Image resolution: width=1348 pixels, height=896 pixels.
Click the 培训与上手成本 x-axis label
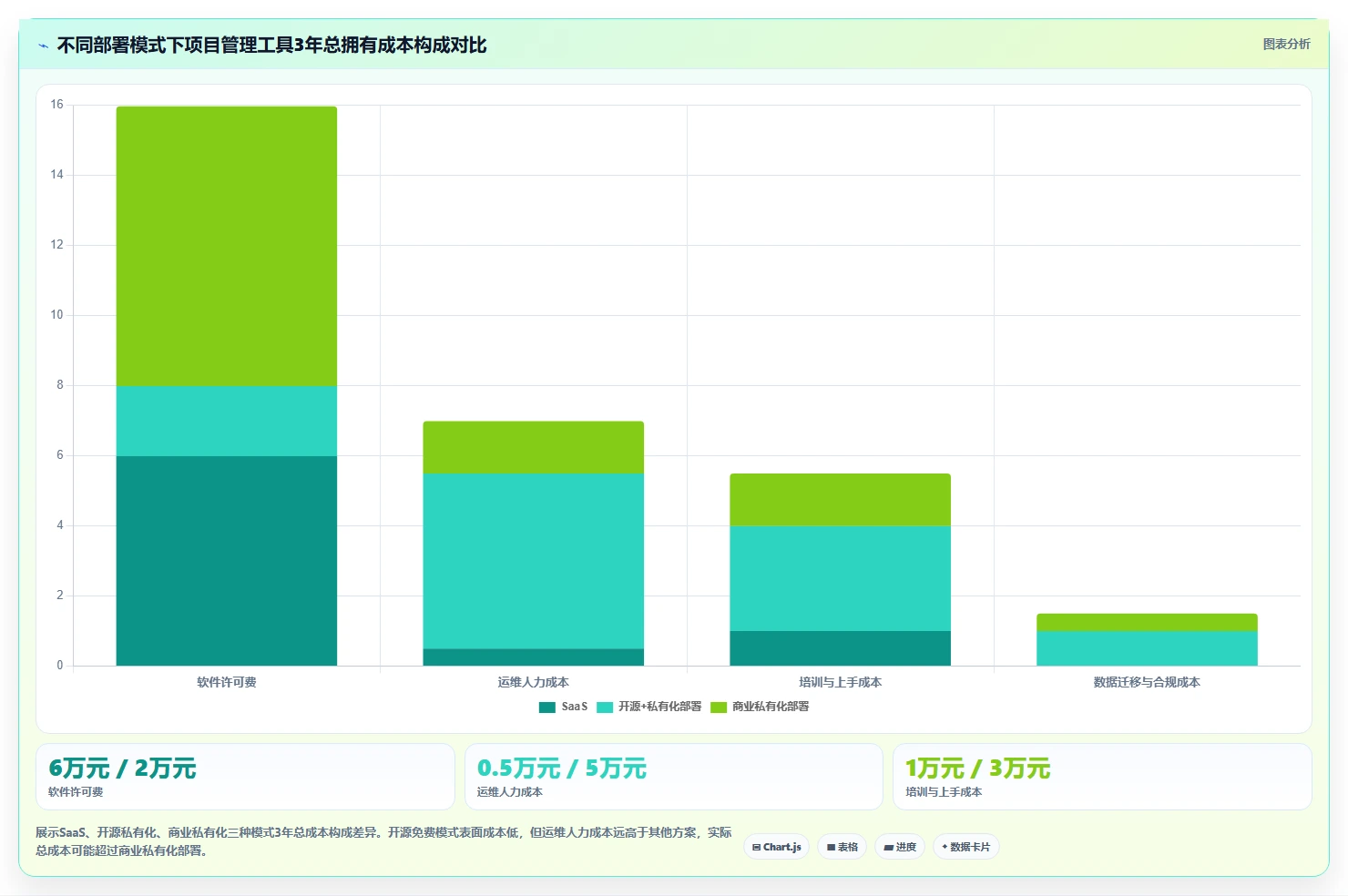click(x=840, y=682)
